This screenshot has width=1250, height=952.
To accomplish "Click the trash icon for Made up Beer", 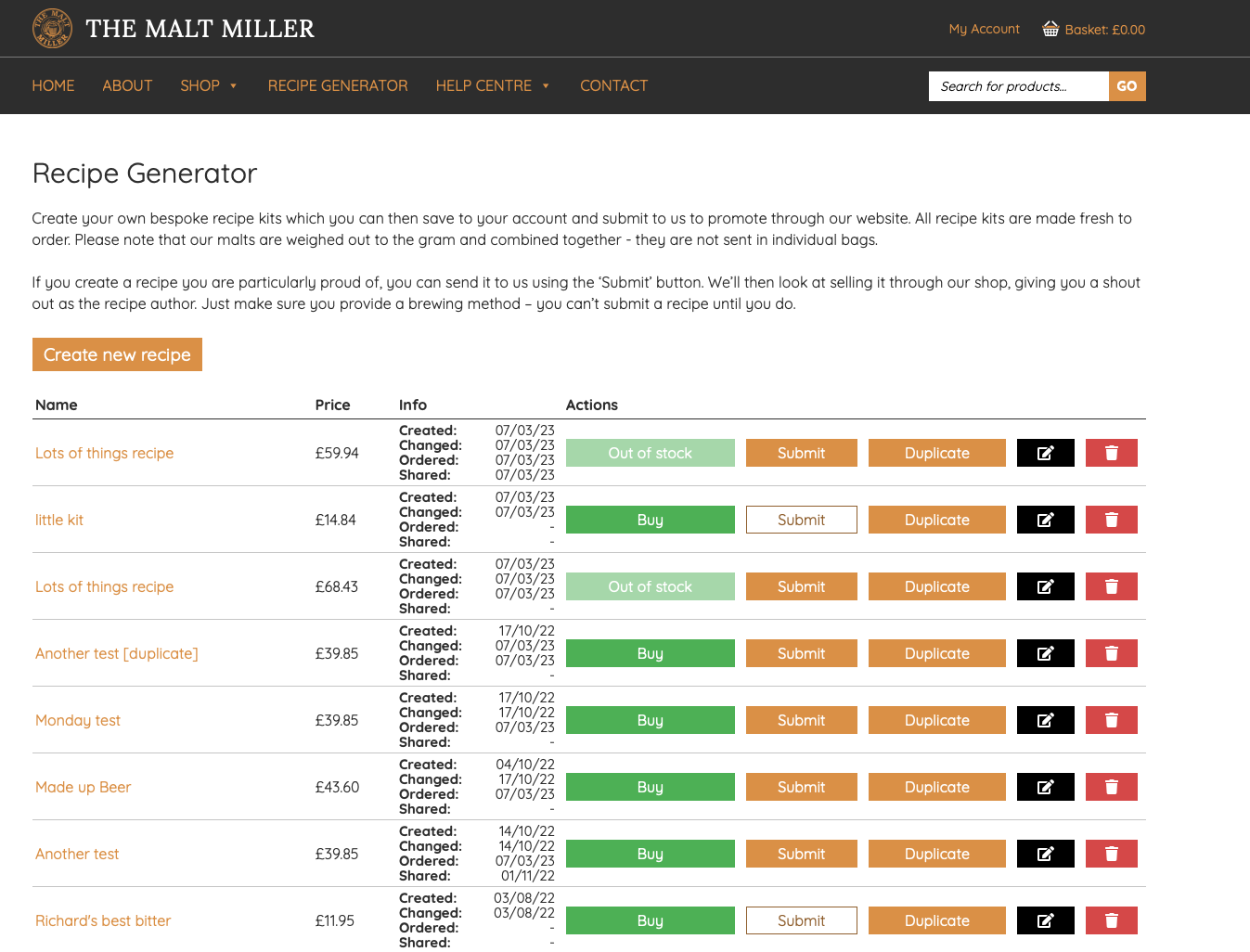I will [x=1111, y=787].
